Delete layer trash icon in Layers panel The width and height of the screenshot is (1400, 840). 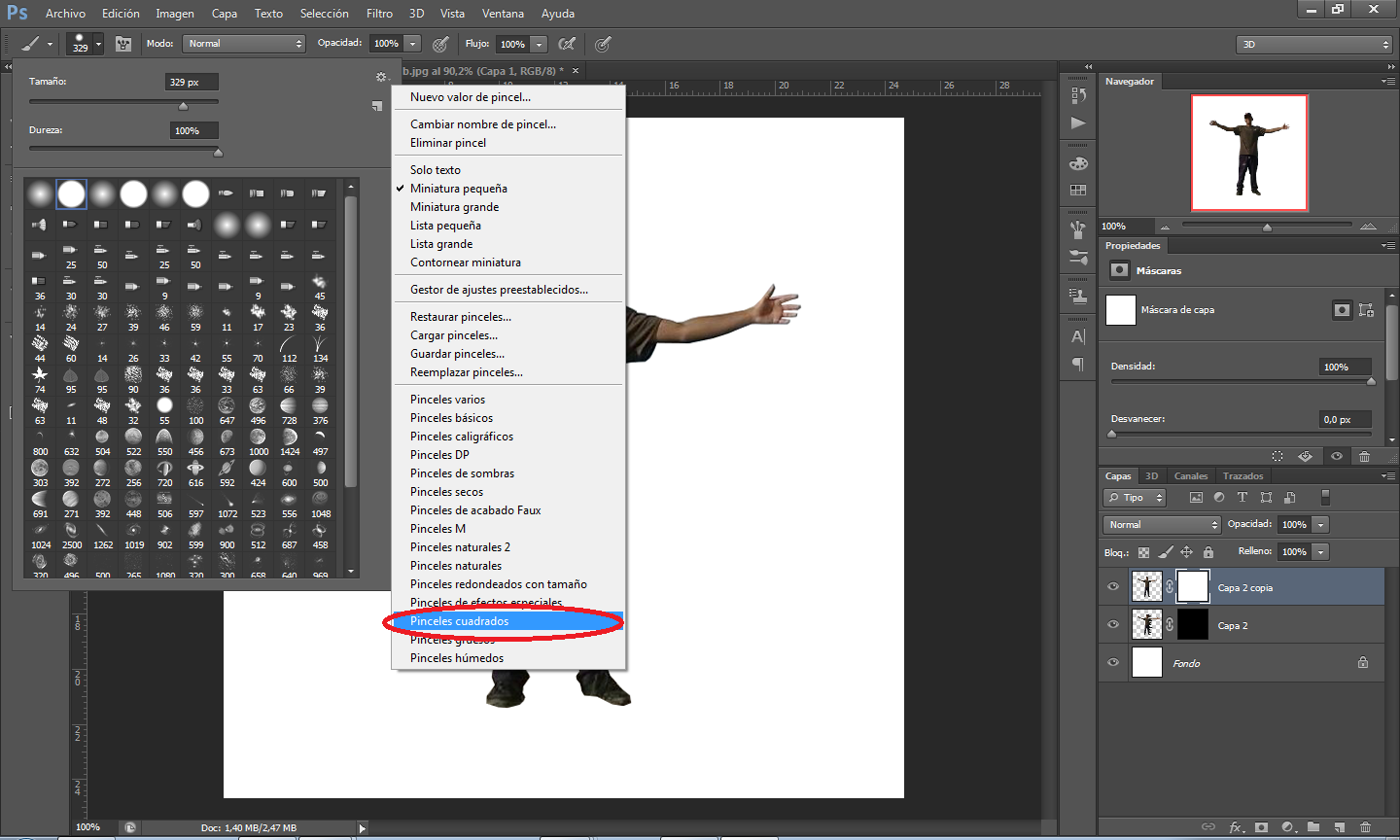pyautogui.click(x=1365, y=827)
